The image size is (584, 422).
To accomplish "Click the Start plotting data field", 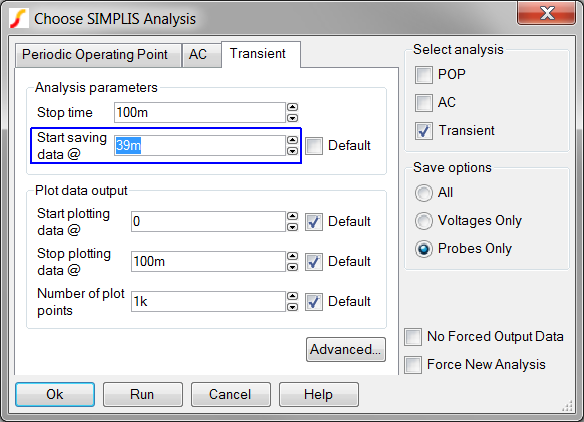I will coord(208,222).
